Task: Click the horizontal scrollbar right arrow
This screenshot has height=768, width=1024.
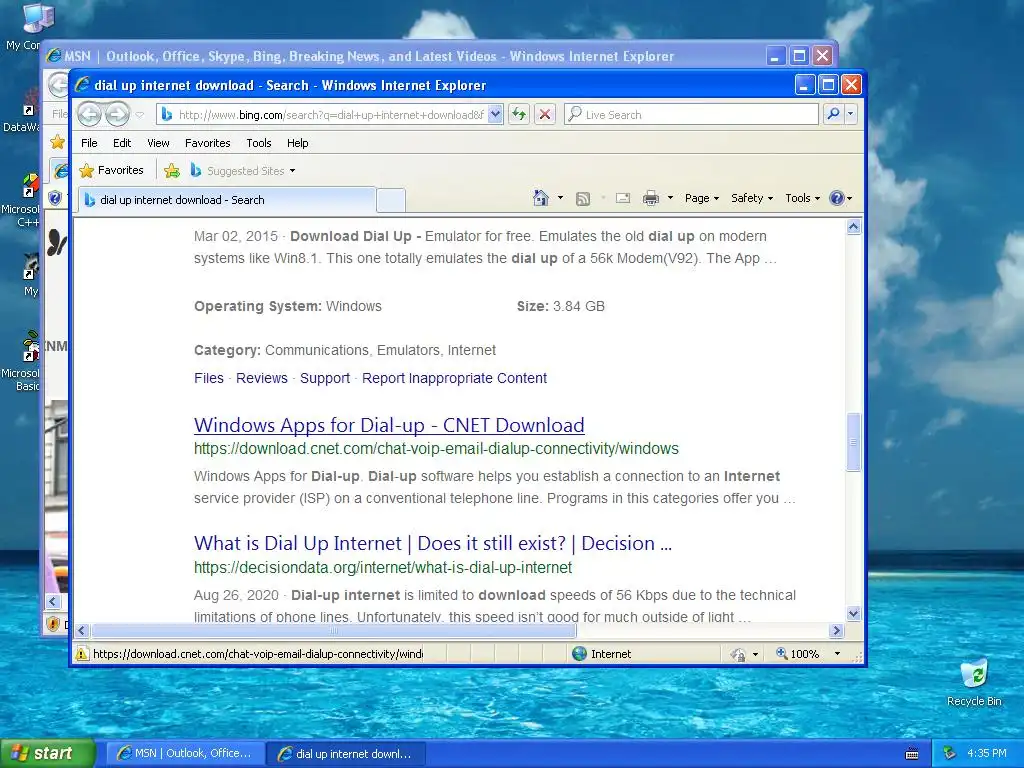Action: point(837,631)
